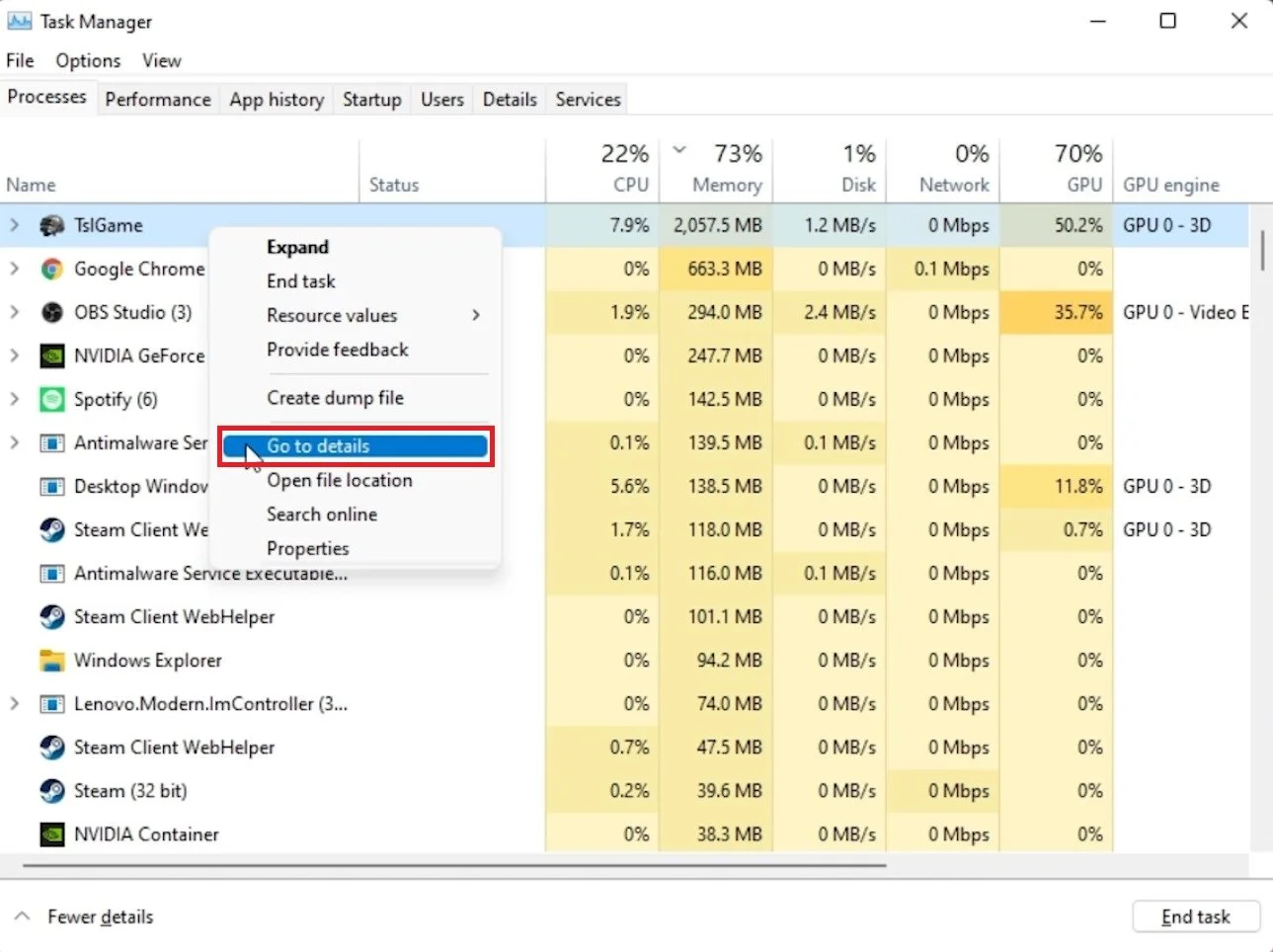Expand the NVIDIA GeForce process group

pyautogui.click(x=14, y=356)
